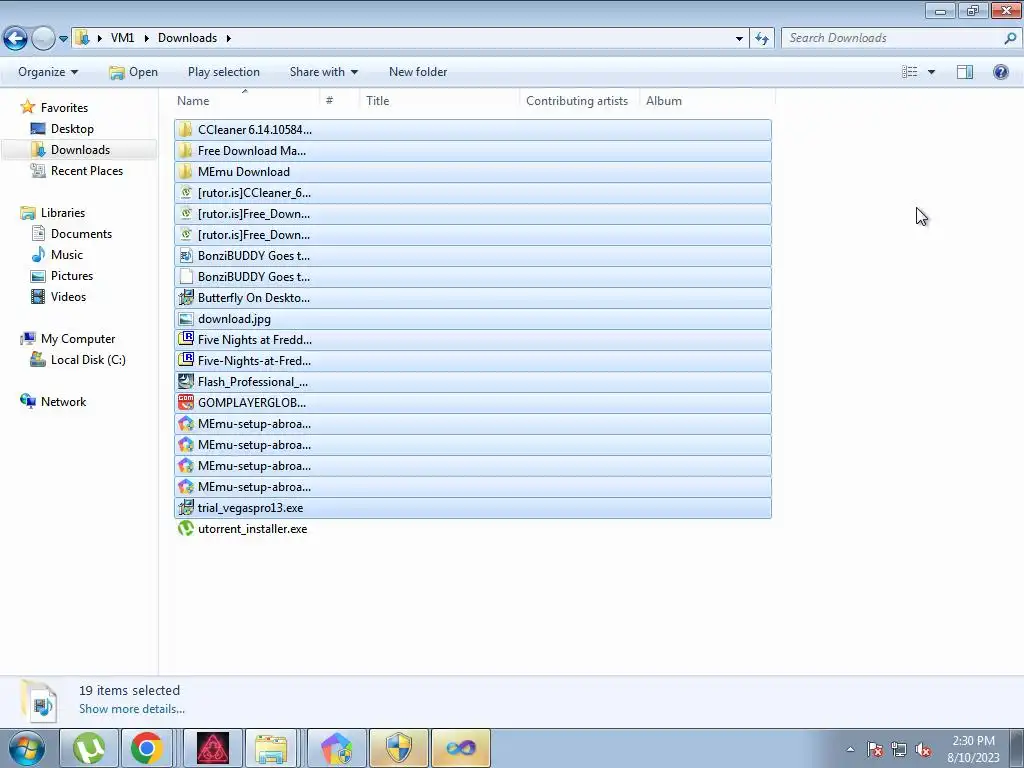Select the MEmu Download folder
Screen dimensions: 1024x768
pyautogui.click(x=473, y=172)
